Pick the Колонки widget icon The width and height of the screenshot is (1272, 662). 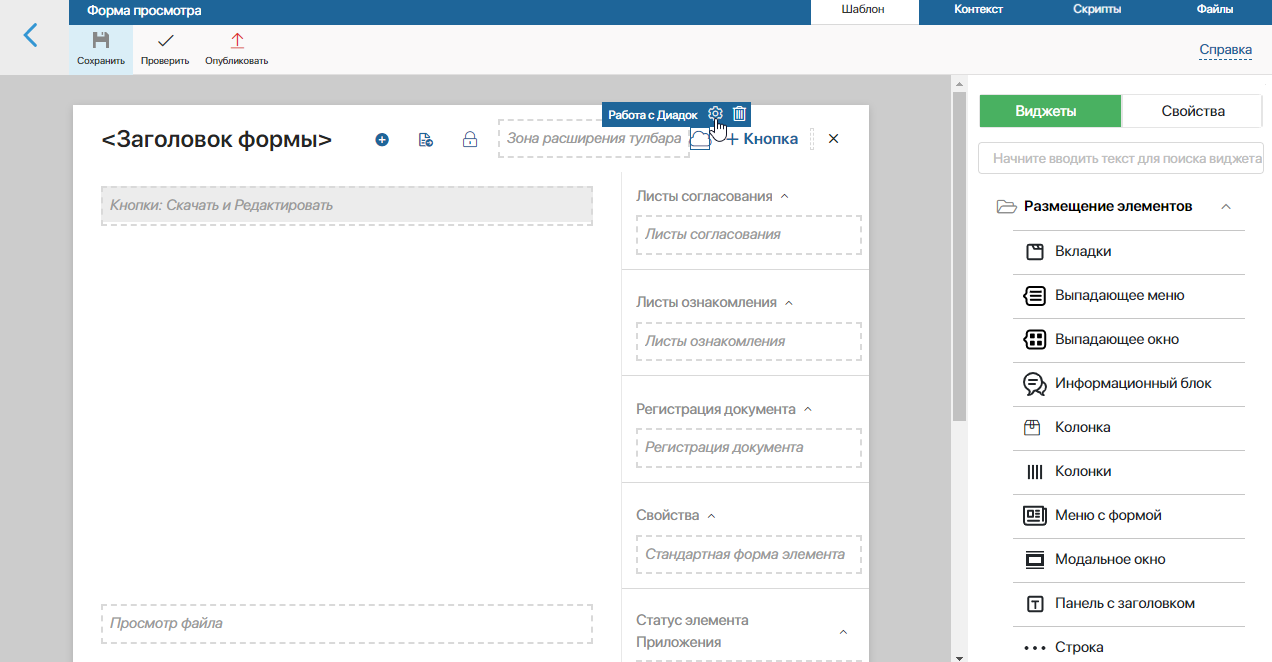[x=1035, y=472]
